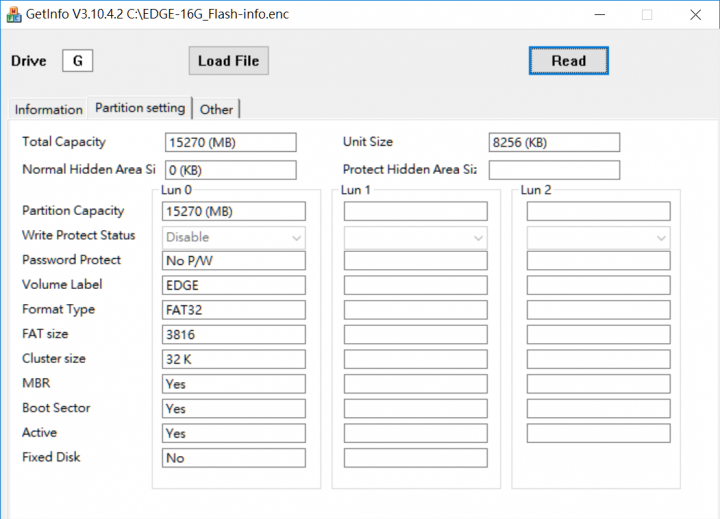Image resolution: width=720 pixels, height=519 pixels.
Task: Click Lun 0 Partition Capacity field
Action: (234, 211)
